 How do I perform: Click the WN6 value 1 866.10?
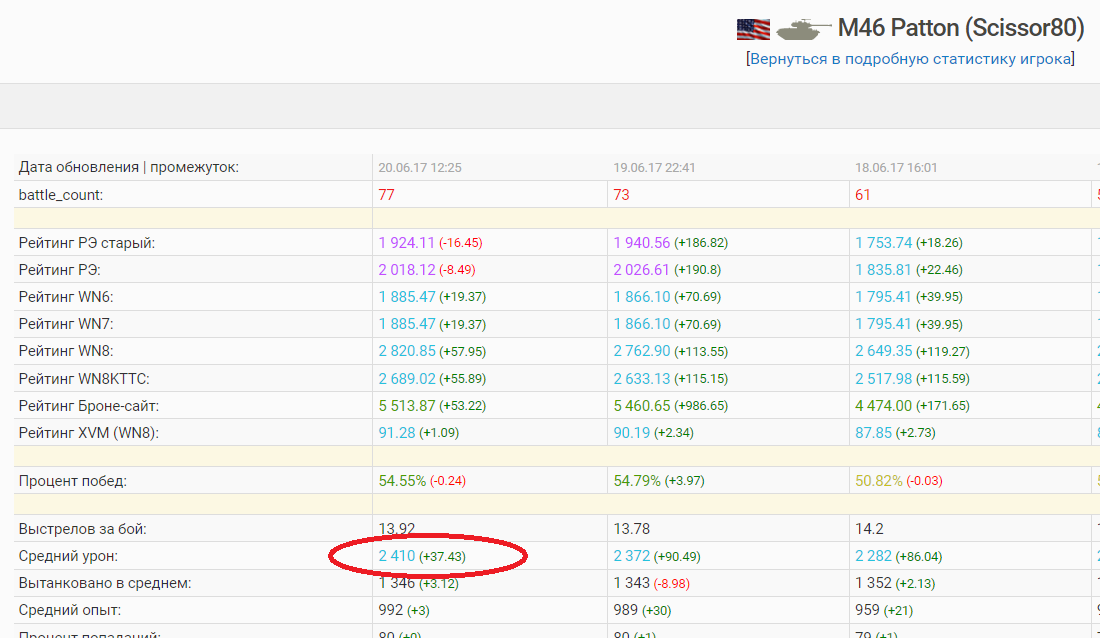tap(642, 297)
